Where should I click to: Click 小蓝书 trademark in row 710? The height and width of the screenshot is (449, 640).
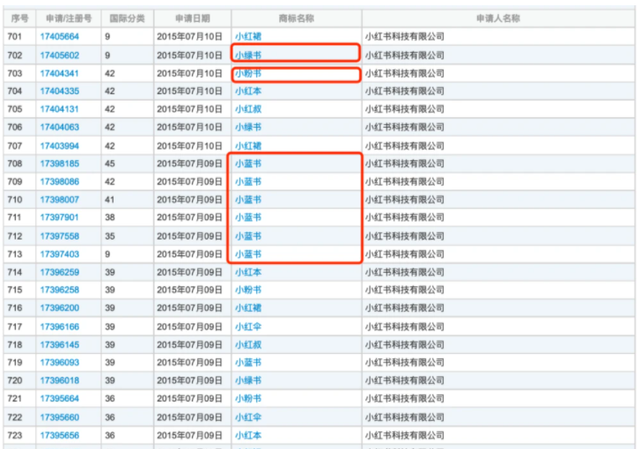pos(248,199)
